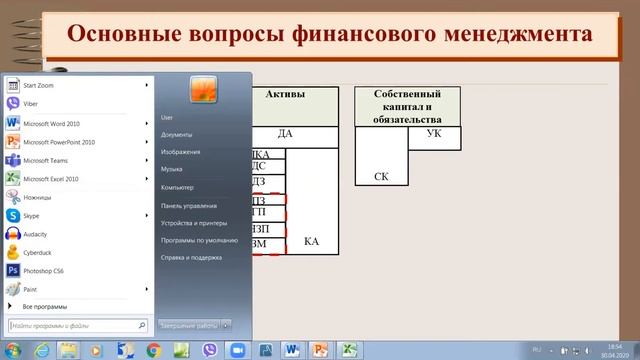Viewport: 640px width, 360px height.
Task: Click the СК cell on the slide
Action: [x=381, y=156]
